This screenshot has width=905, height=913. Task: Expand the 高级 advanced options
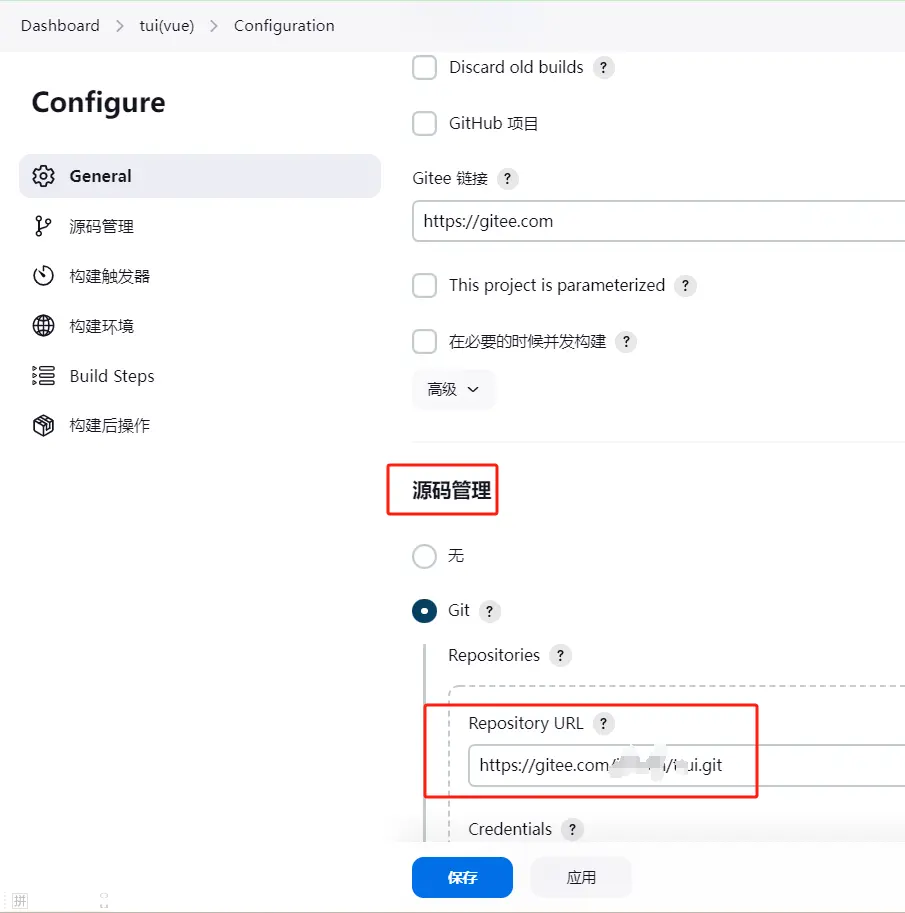[x=453, y=389]
